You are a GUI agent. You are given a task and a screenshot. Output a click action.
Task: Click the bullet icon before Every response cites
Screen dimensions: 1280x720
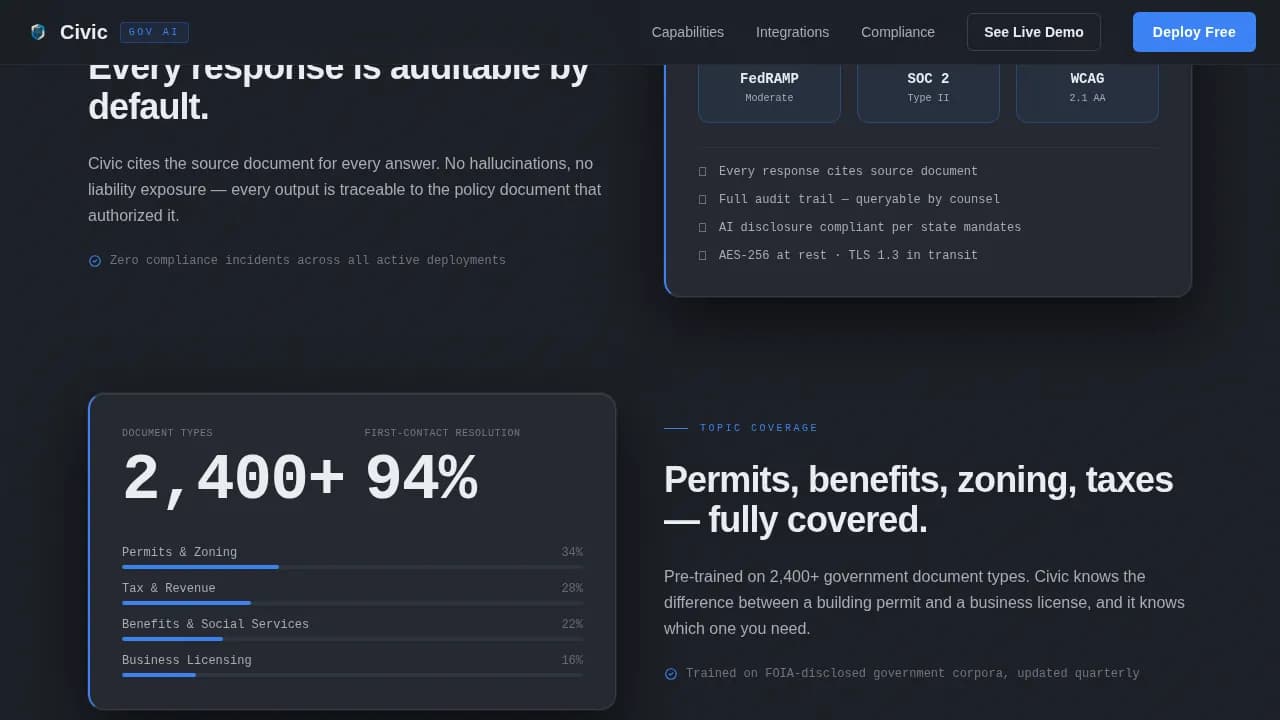pos(703,172)
